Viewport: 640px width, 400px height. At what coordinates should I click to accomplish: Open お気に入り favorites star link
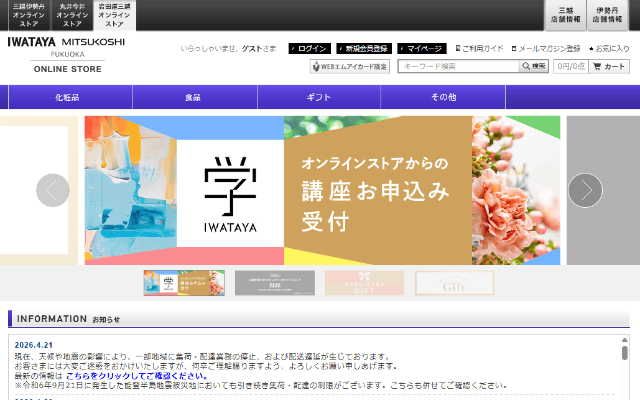coord(609,49)
